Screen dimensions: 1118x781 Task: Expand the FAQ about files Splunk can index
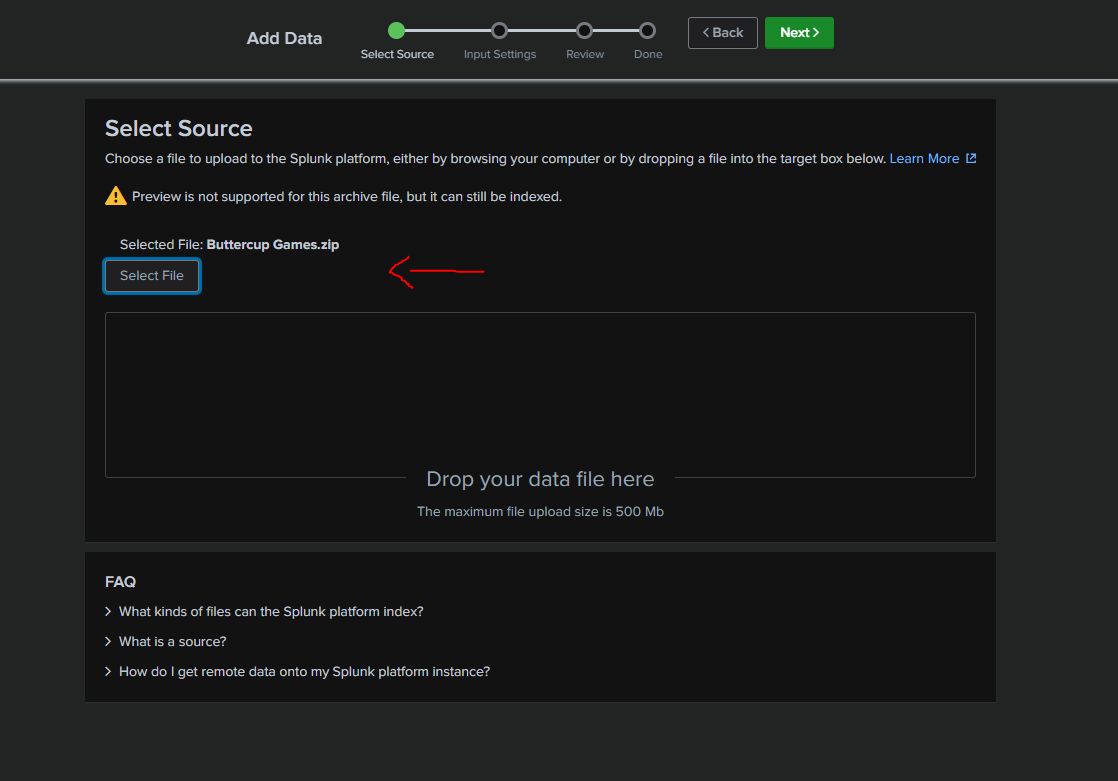pos(270,611)
